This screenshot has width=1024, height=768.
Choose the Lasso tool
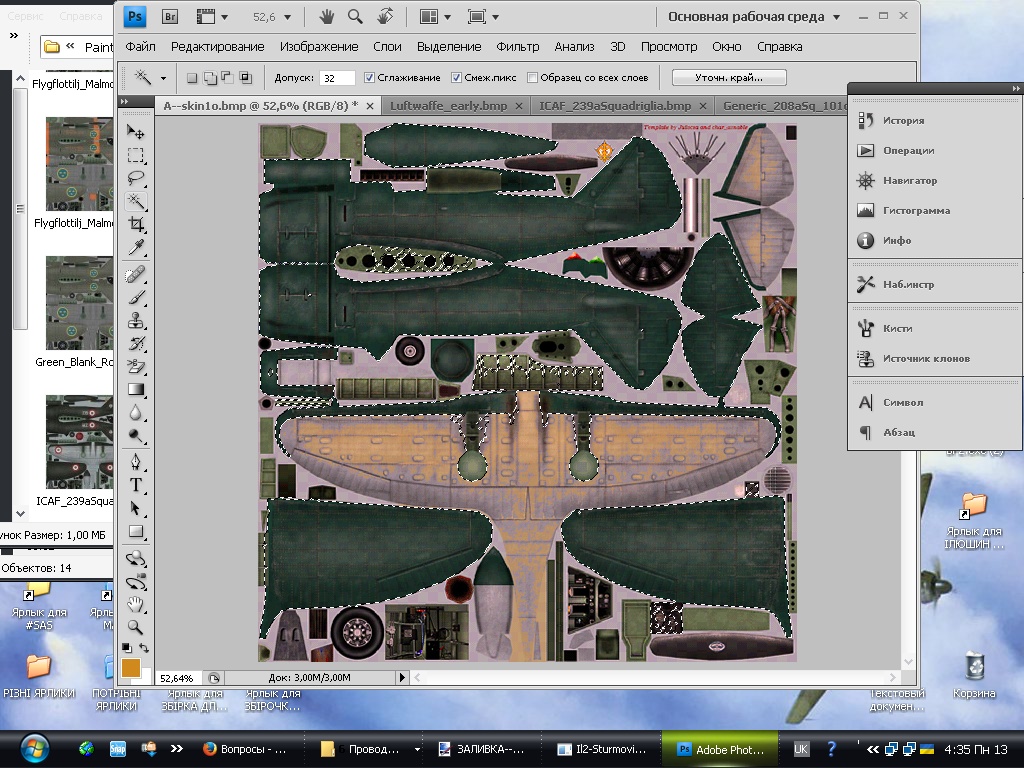point(136,178)
